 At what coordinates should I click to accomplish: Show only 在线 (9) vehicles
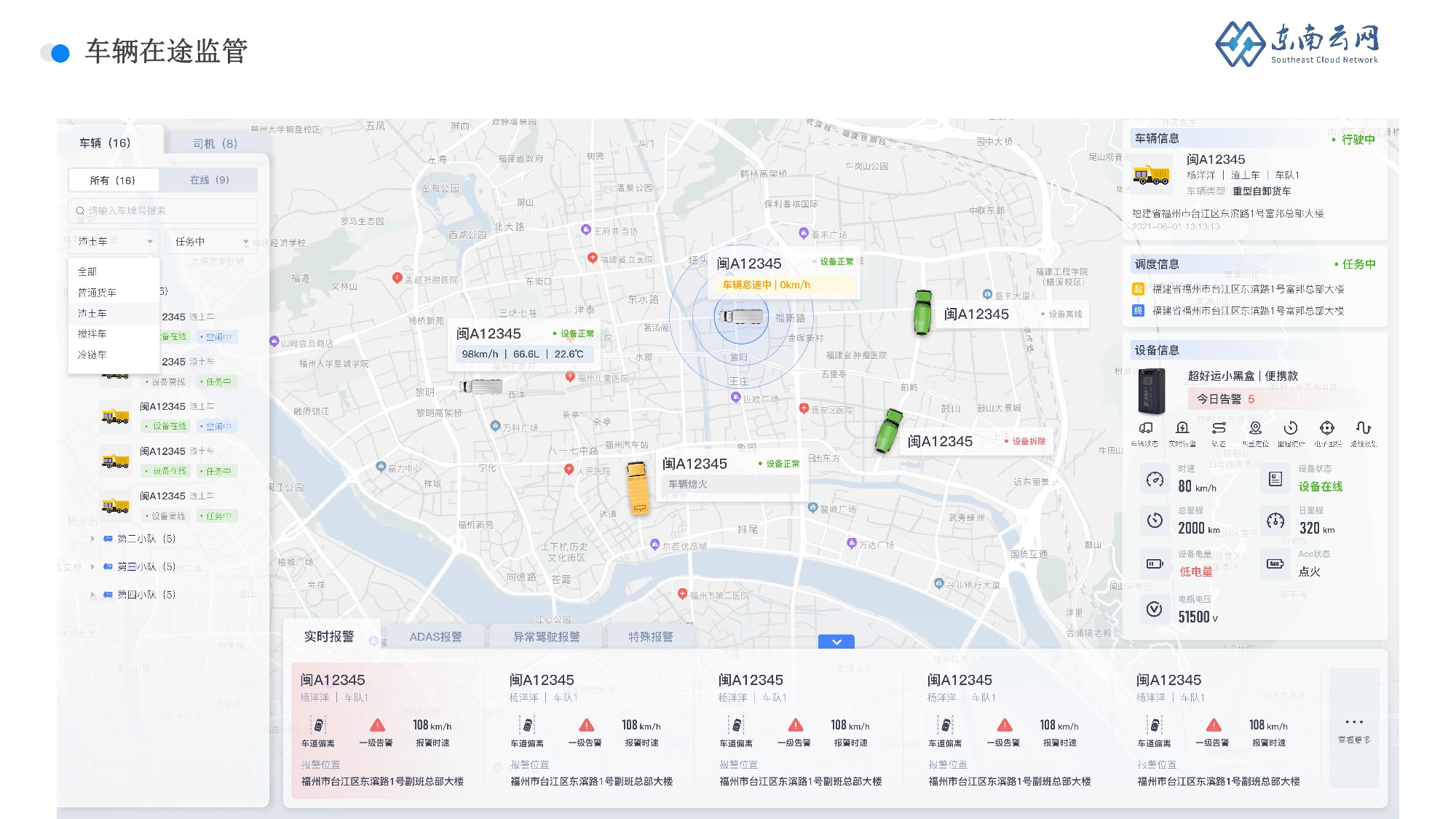(209, 181)
